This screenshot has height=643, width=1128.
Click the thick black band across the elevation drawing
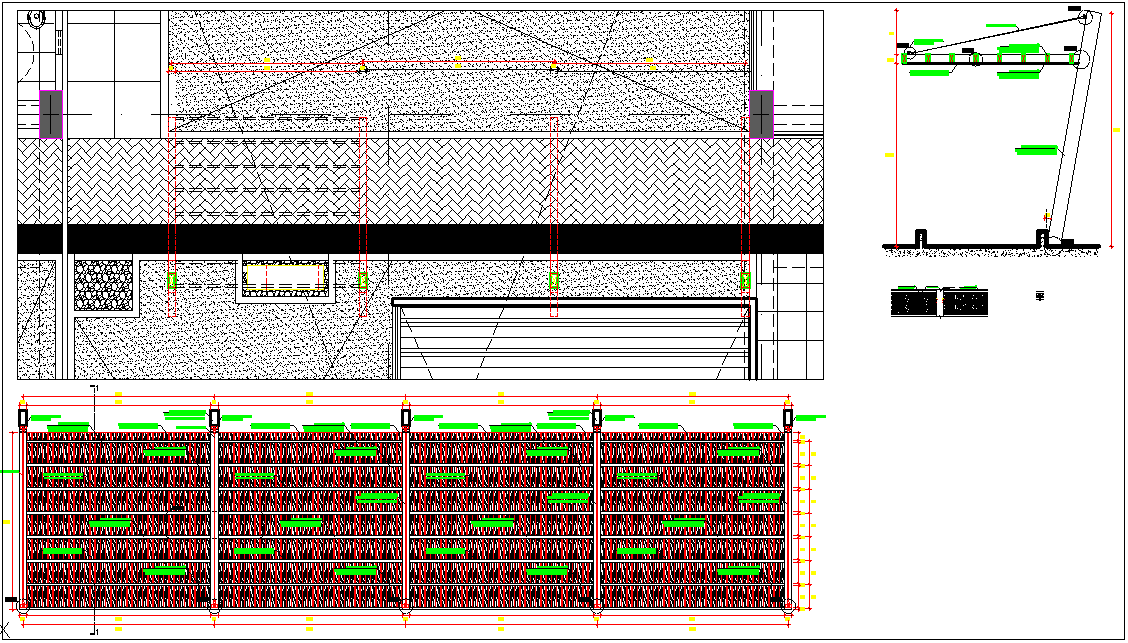pos(400,240)
